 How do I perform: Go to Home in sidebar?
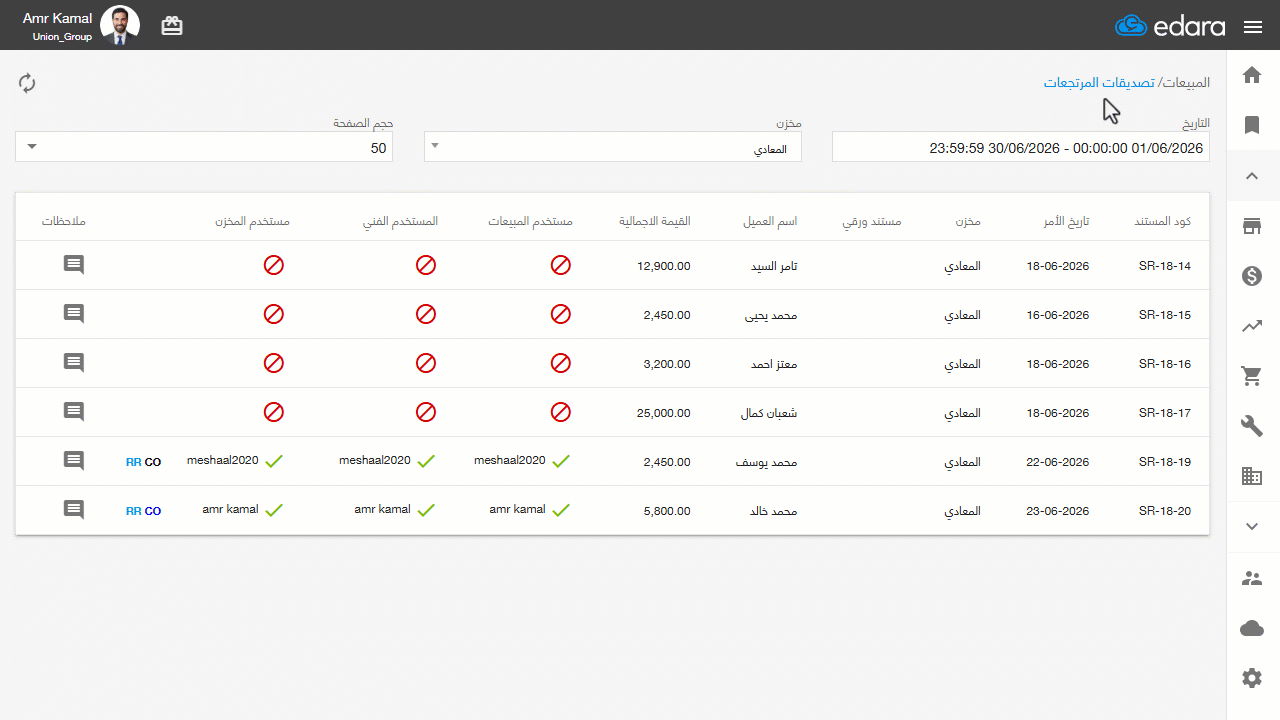(x=1252, y=75)
